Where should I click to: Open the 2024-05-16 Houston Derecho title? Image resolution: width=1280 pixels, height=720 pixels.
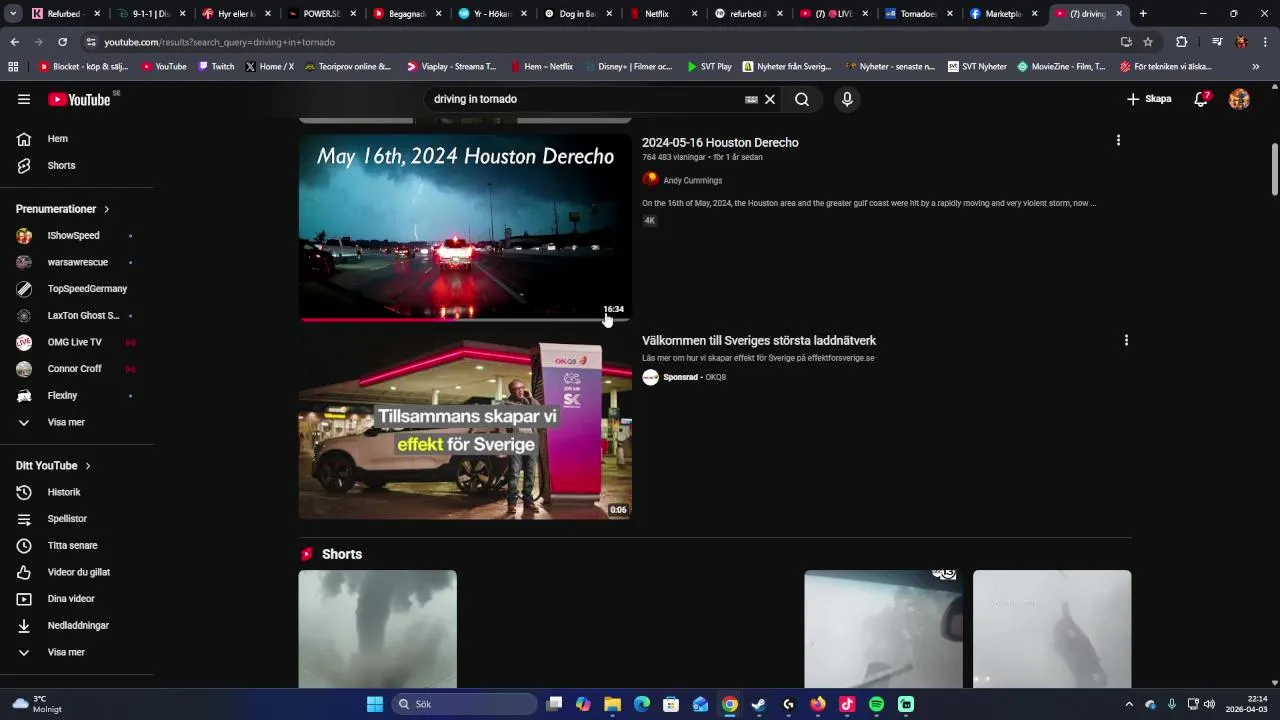pos(720,143)
